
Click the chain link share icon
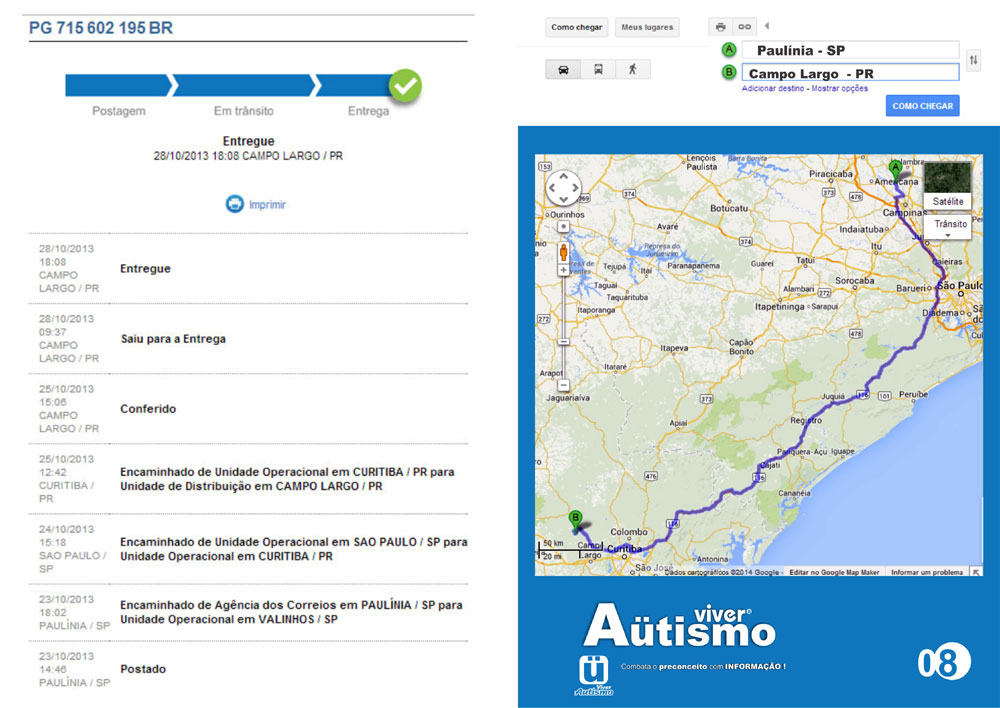(743, 27)
